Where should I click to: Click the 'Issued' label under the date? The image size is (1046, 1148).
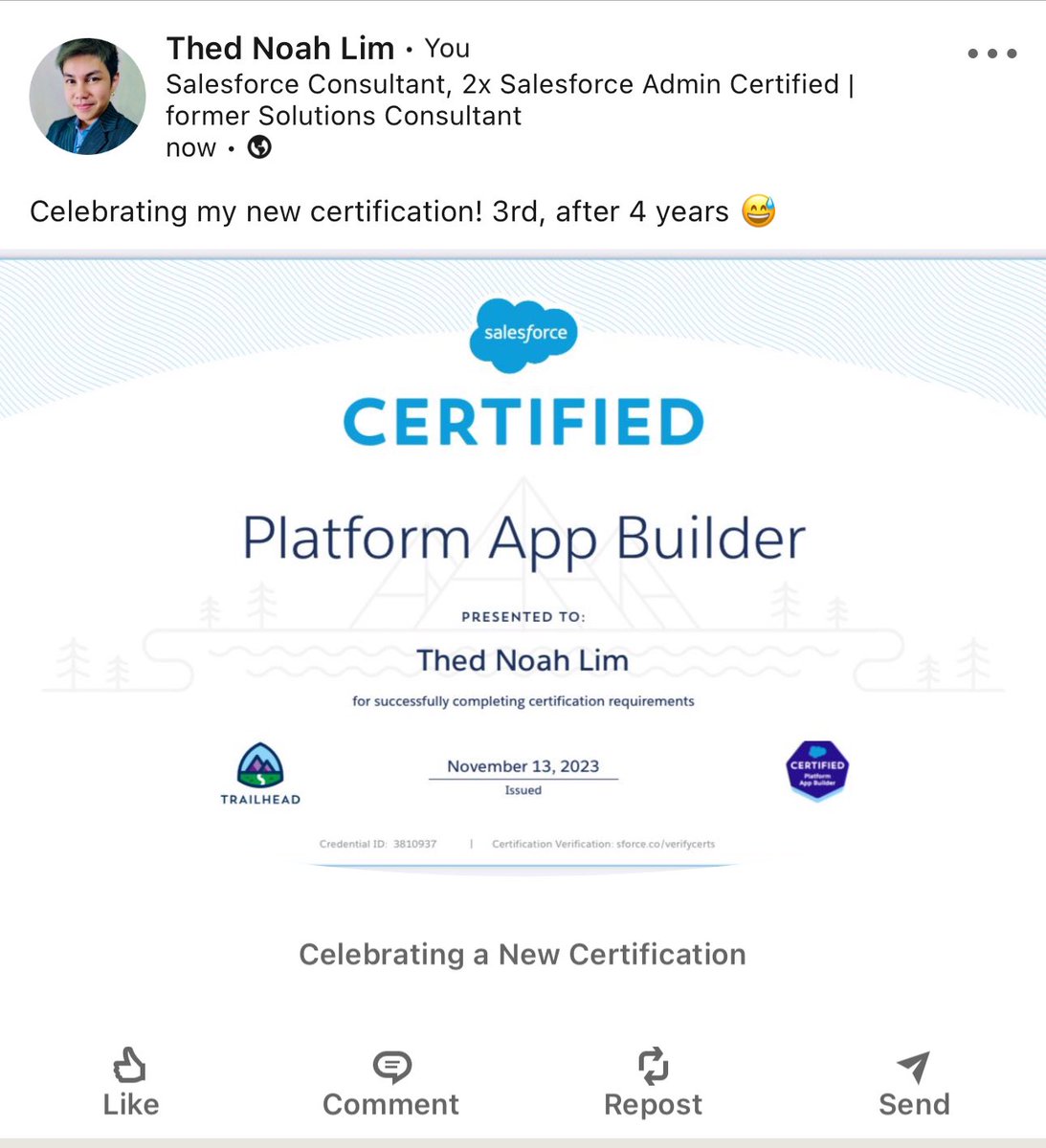point(523,790)
